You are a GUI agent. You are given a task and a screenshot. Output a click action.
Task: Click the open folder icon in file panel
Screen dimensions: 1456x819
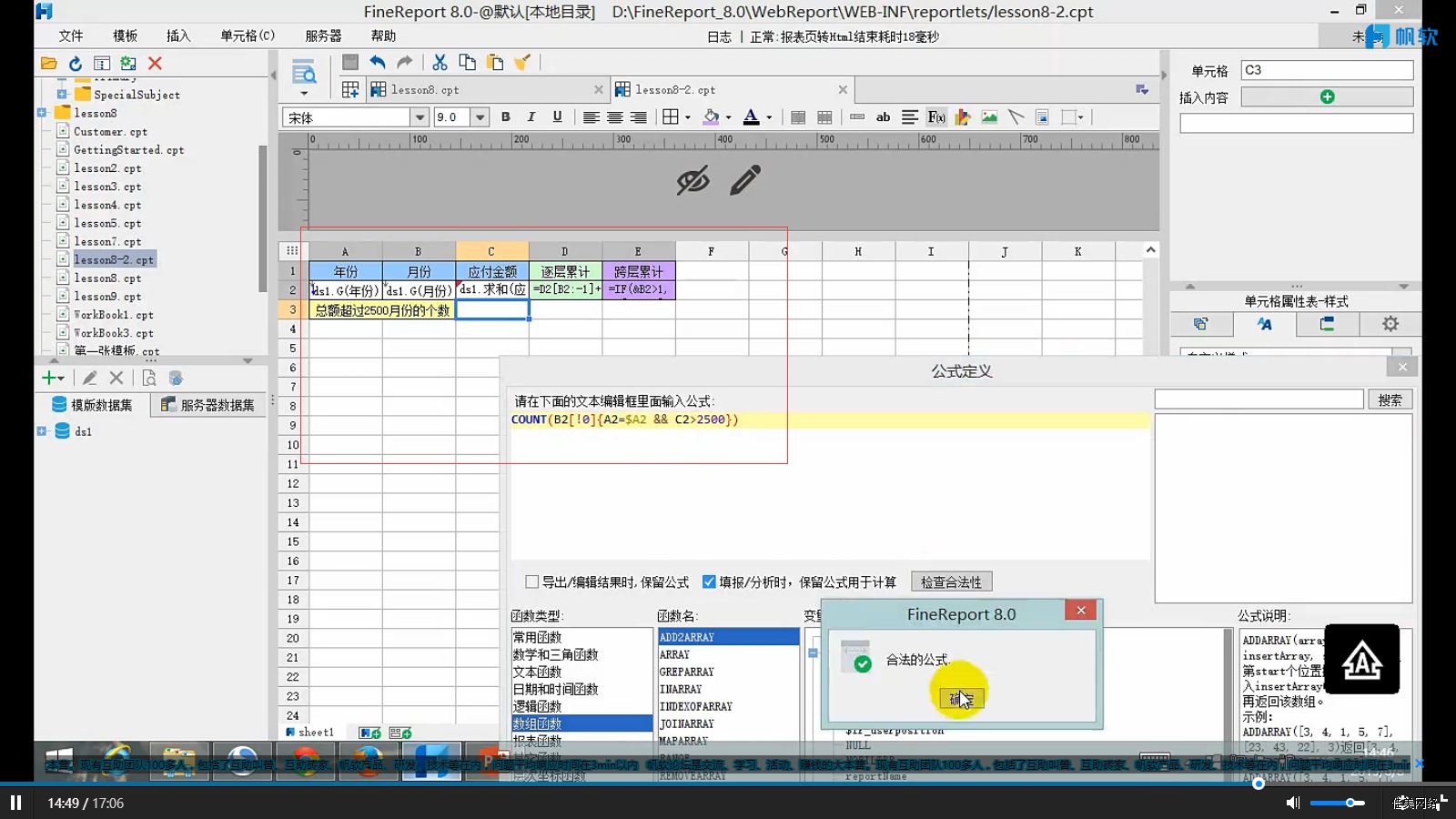tap(49, 63)
